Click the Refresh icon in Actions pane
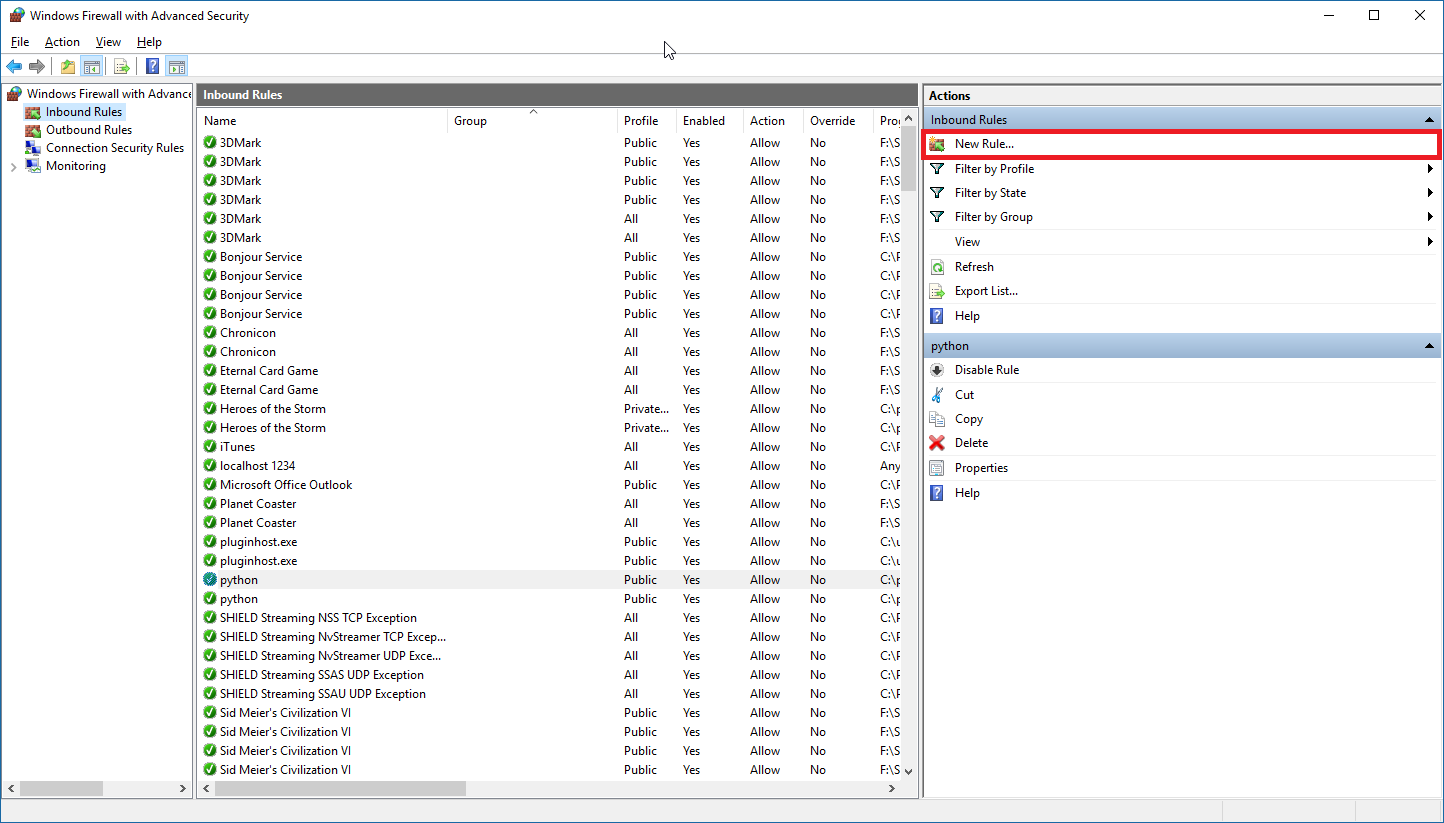The image size is (1444, 823). coord(937,267)
